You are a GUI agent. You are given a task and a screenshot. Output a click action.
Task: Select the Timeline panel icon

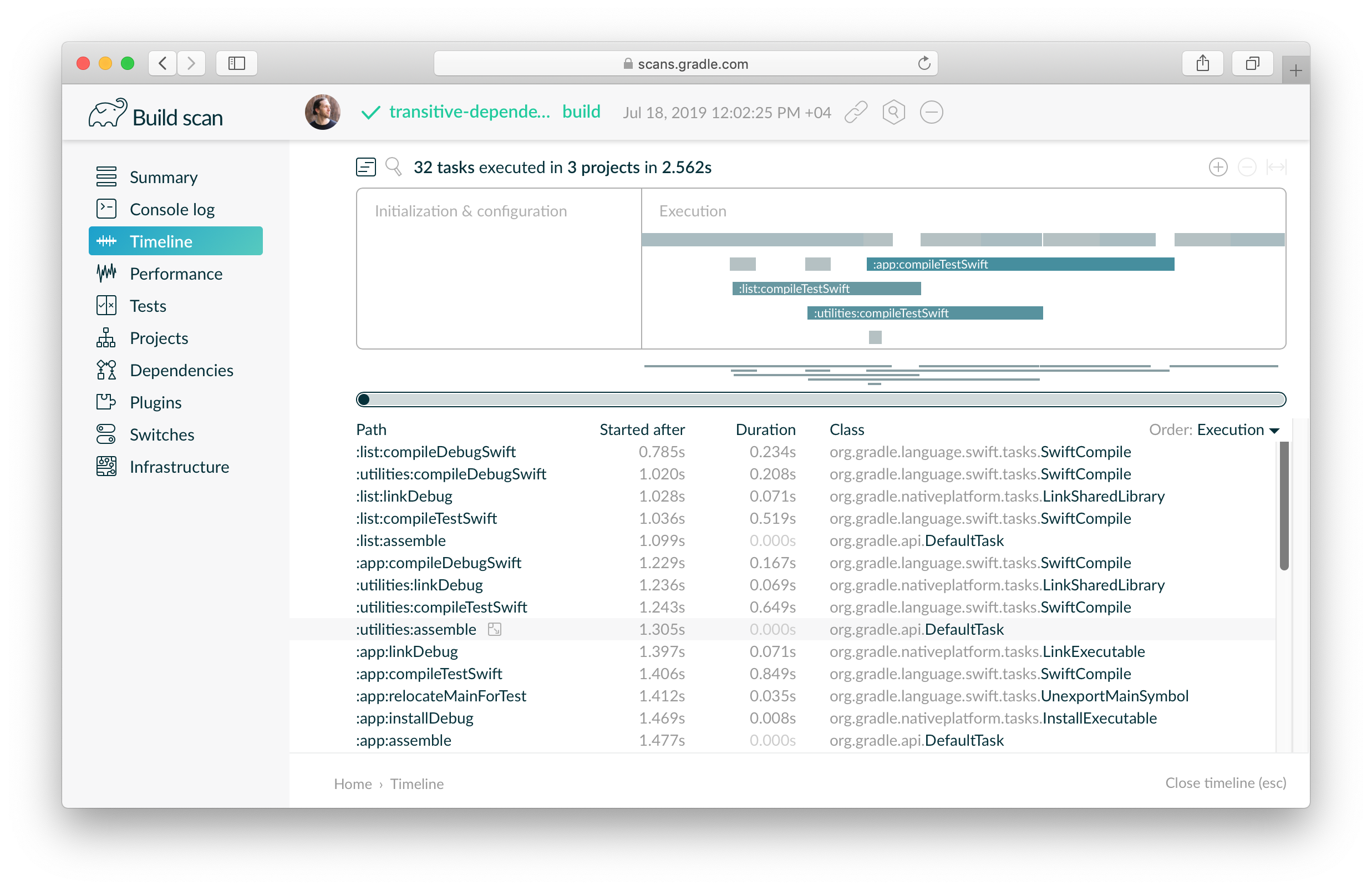106,241
